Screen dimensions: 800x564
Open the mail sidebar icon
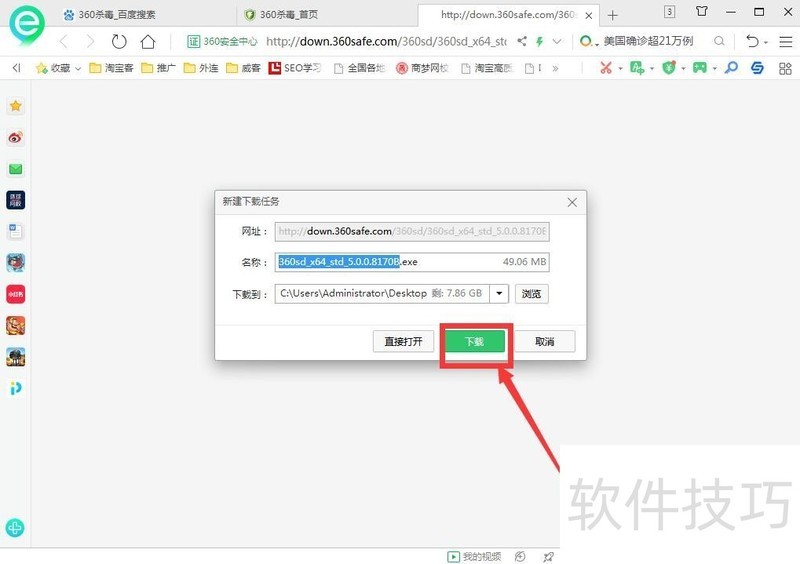[x=16, y=169]
